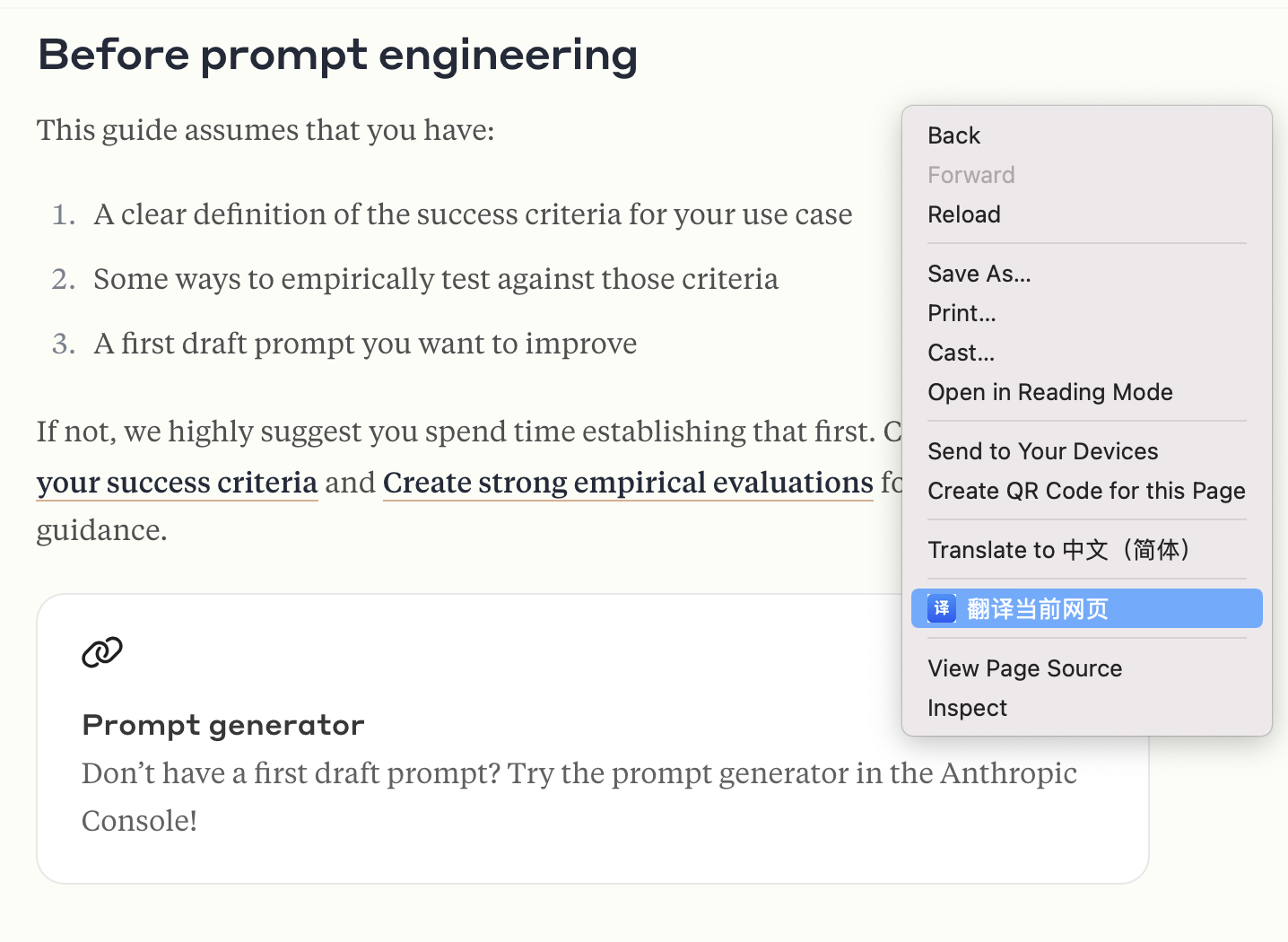Click the 'Before prompt engineering' heading

tap(337, 55)
